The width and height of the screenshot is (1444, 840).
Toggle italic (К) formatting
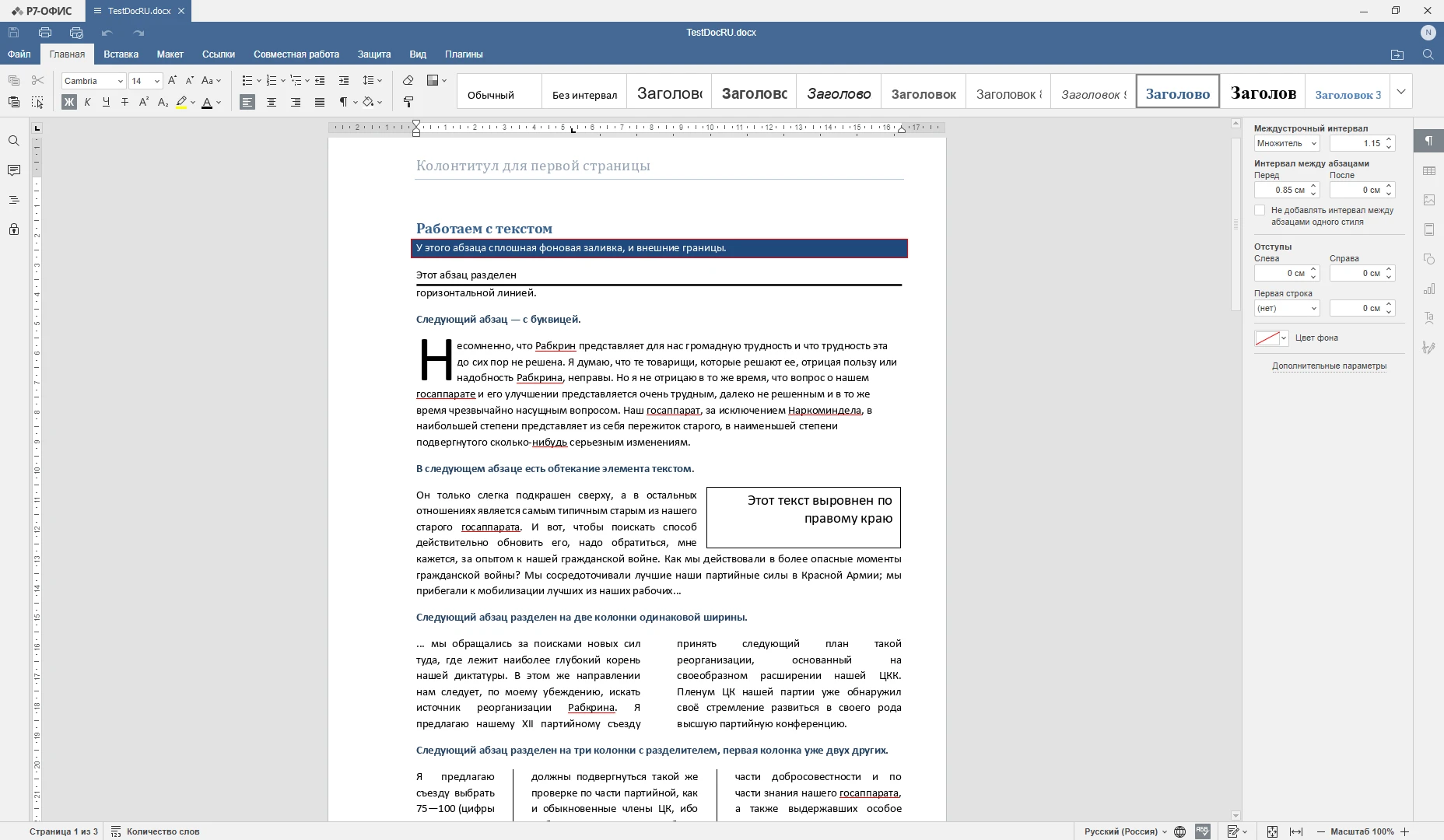coord(87,102)
